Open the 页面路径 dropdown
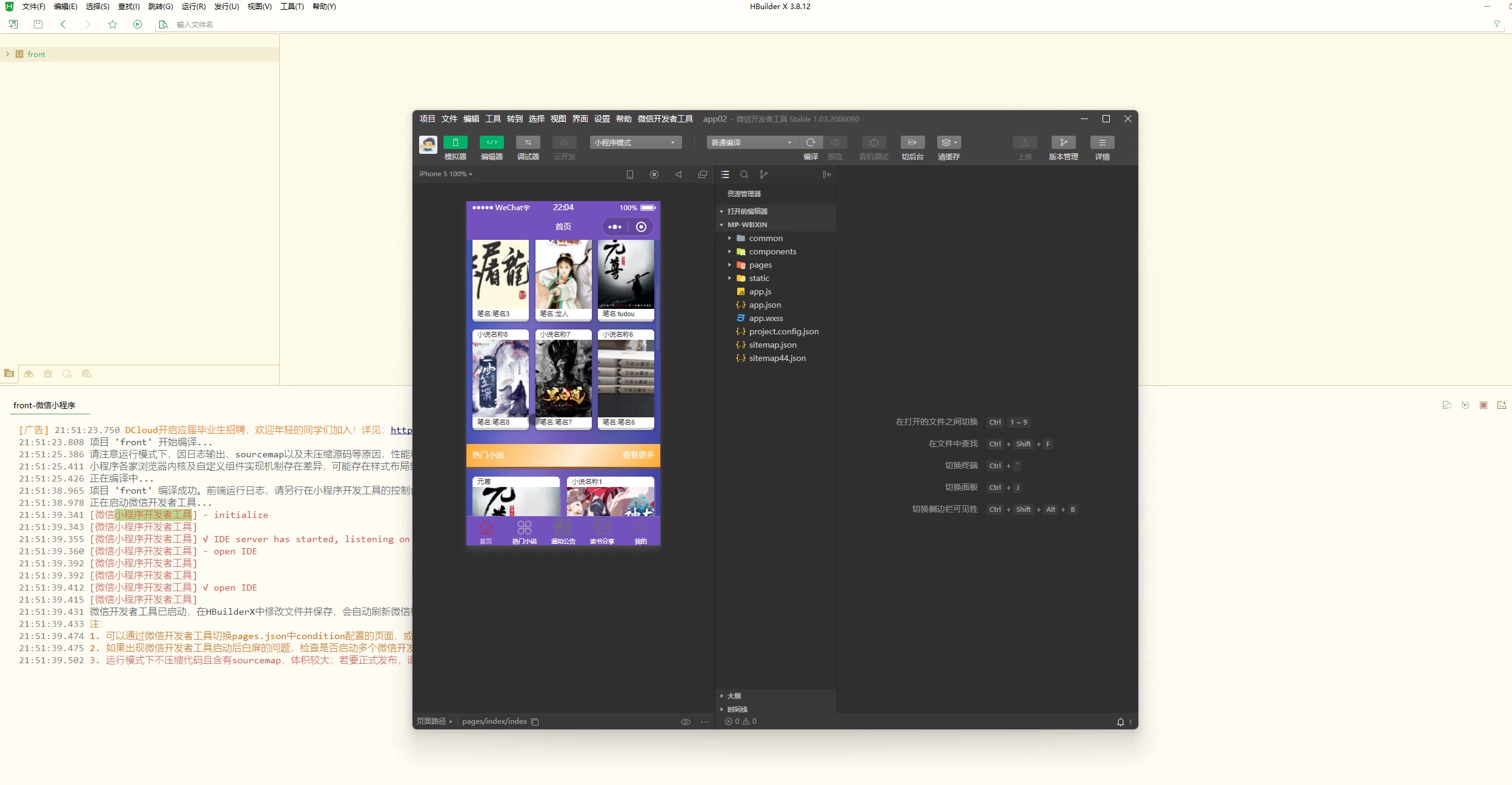 pos(434,721)
